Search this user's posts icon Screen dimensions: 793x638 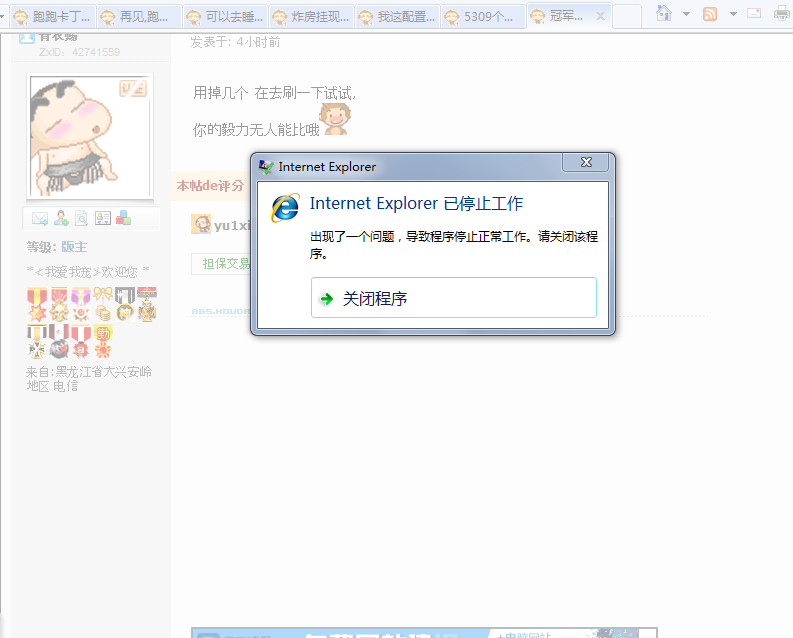[81, 218]
